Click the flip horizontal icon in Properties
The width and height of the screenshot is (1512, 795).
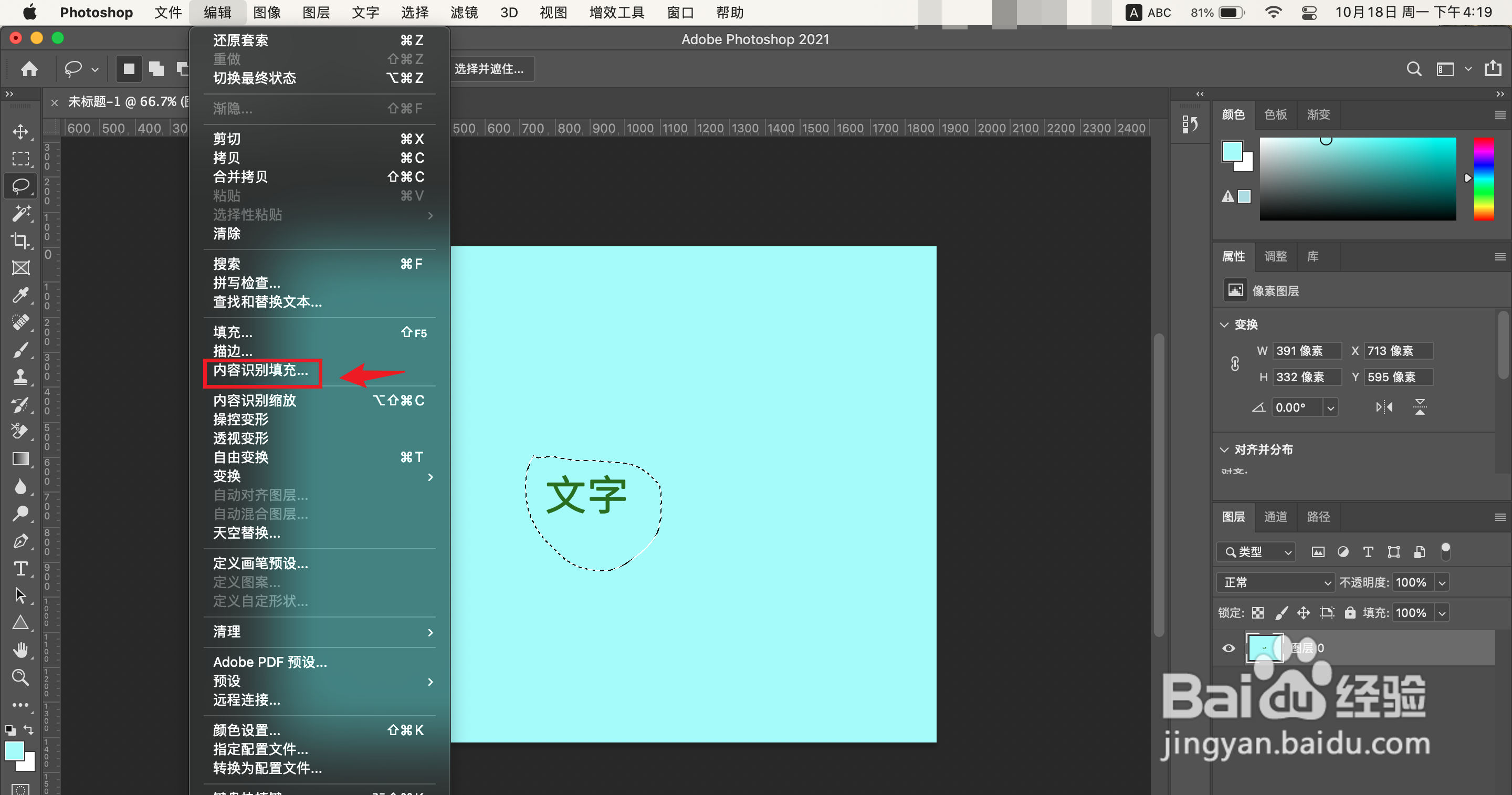[x=1384, y=407]
